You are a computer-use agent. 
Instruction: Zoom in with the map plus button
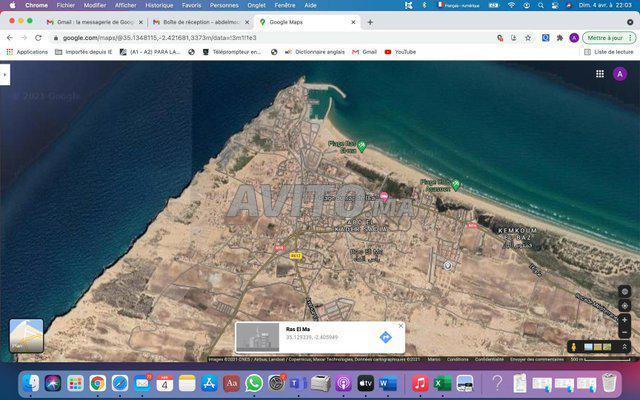click(624, 320)
